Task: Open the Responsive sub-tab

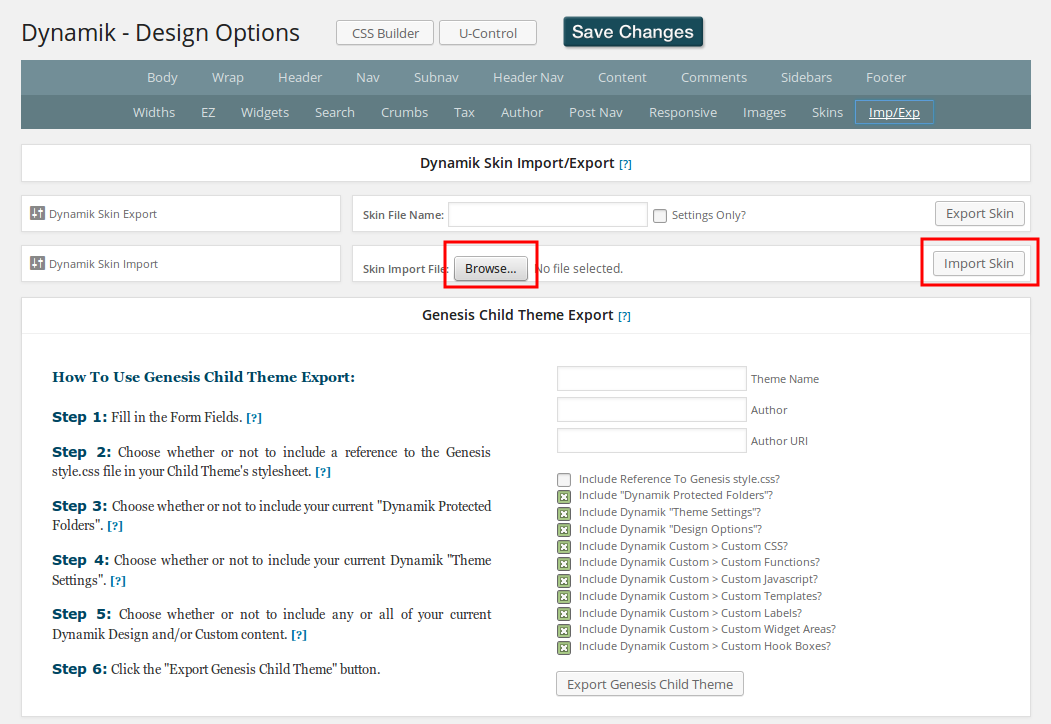Action: pyautogui.click(x=682, y=112)
